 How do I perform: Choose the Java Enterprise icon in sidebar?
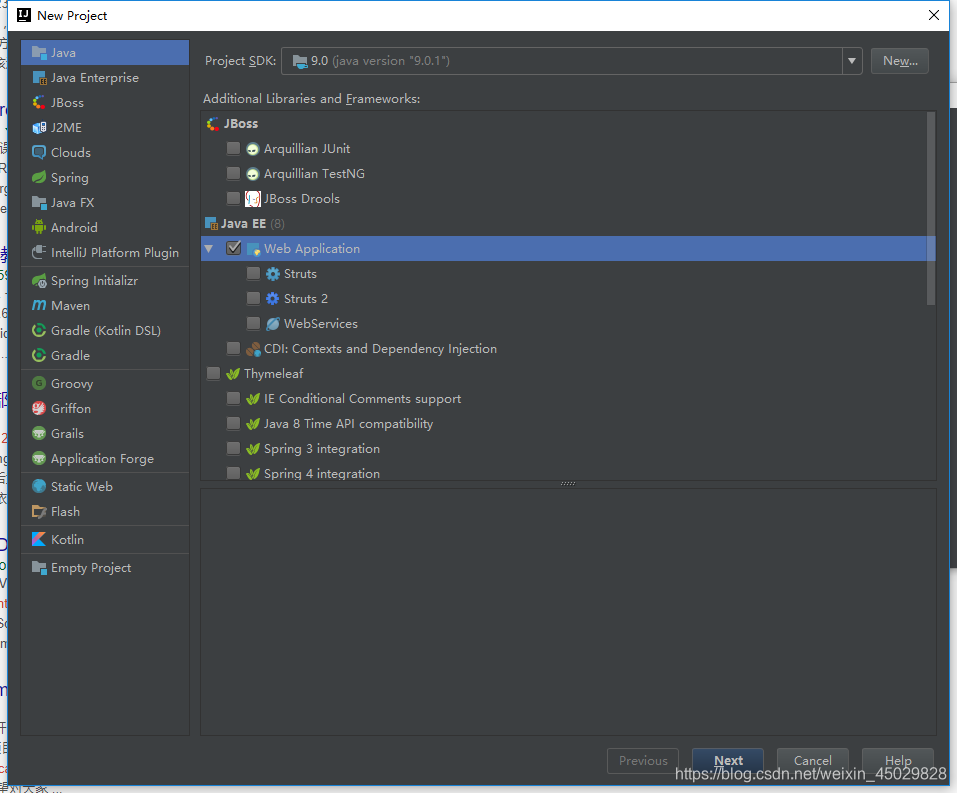point(39,78)
